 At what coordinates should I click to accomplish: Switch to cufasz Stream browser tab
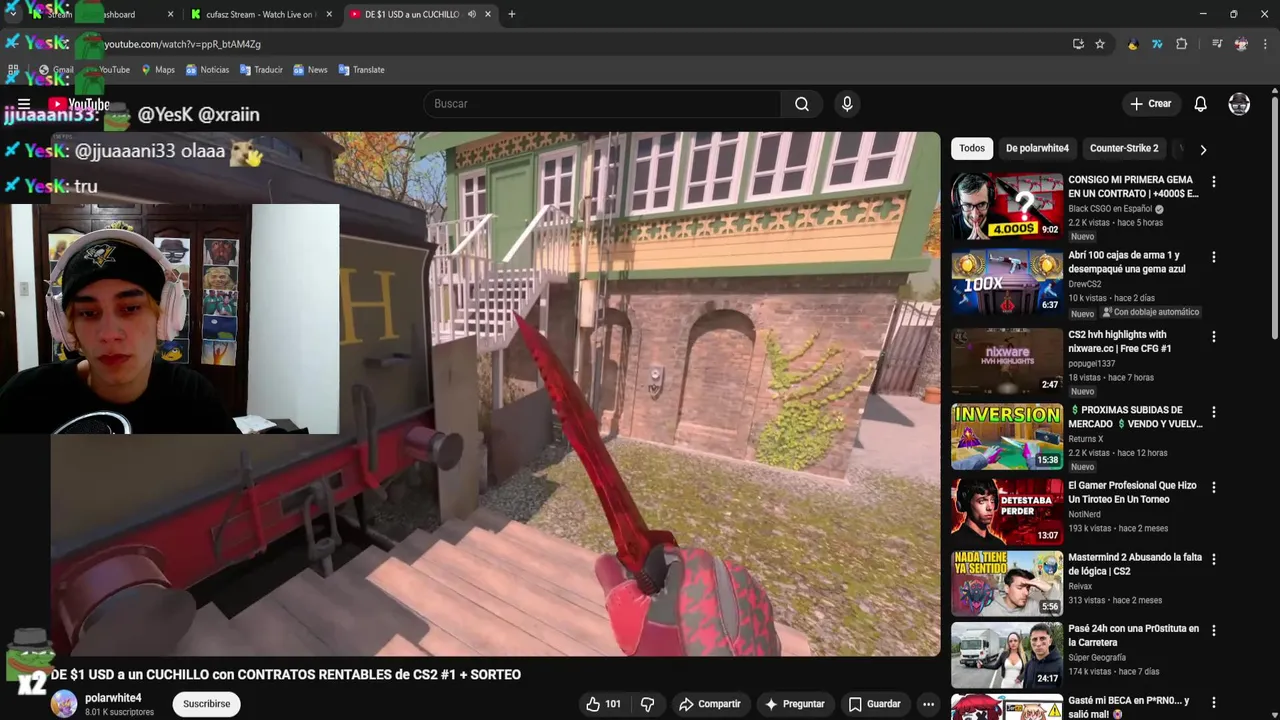258,15
